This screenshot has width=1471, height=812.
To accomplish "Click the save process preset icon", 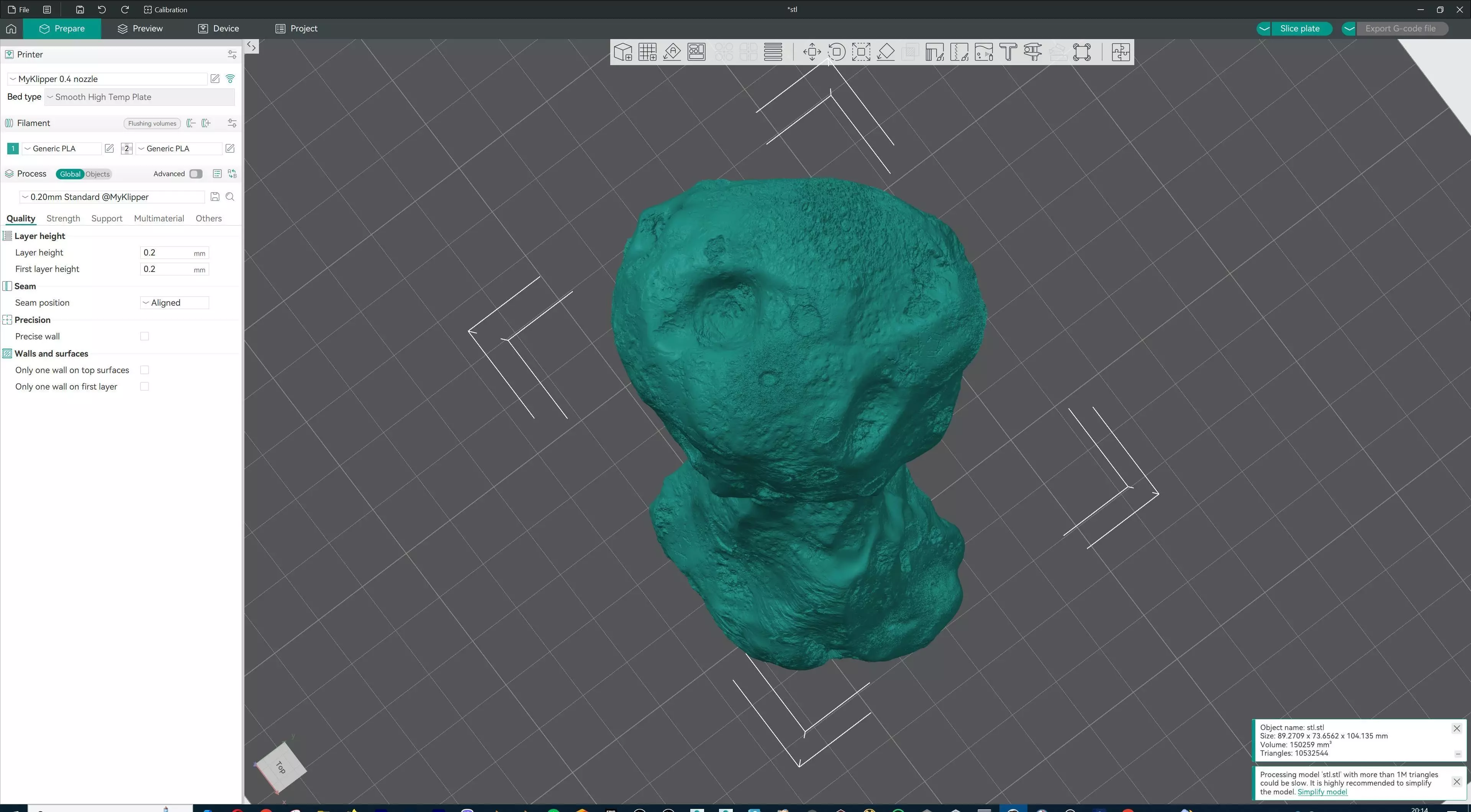I will pyautogui.click(x=215, y=196).
